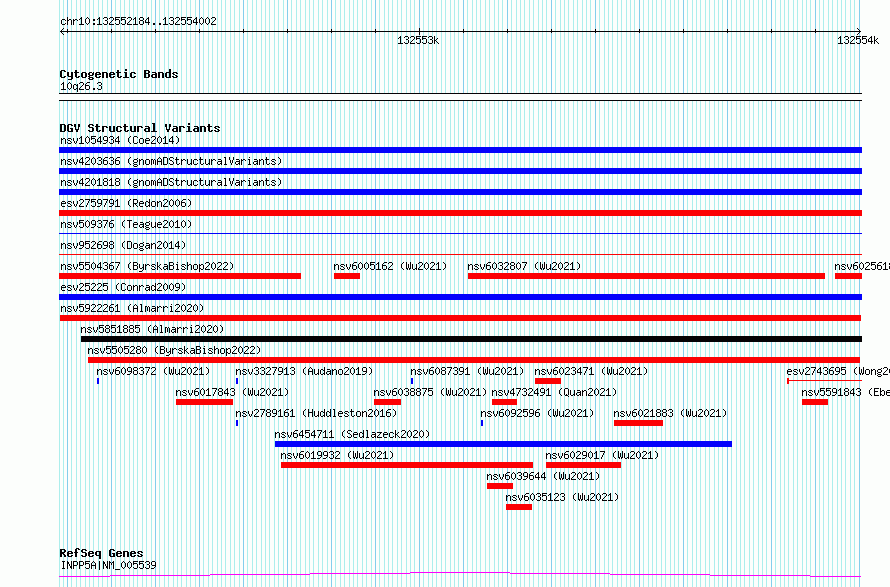Select nsv952698 (Dogan2014) label
The width and height of the screenshot is (890, 587).
point(123,245)
